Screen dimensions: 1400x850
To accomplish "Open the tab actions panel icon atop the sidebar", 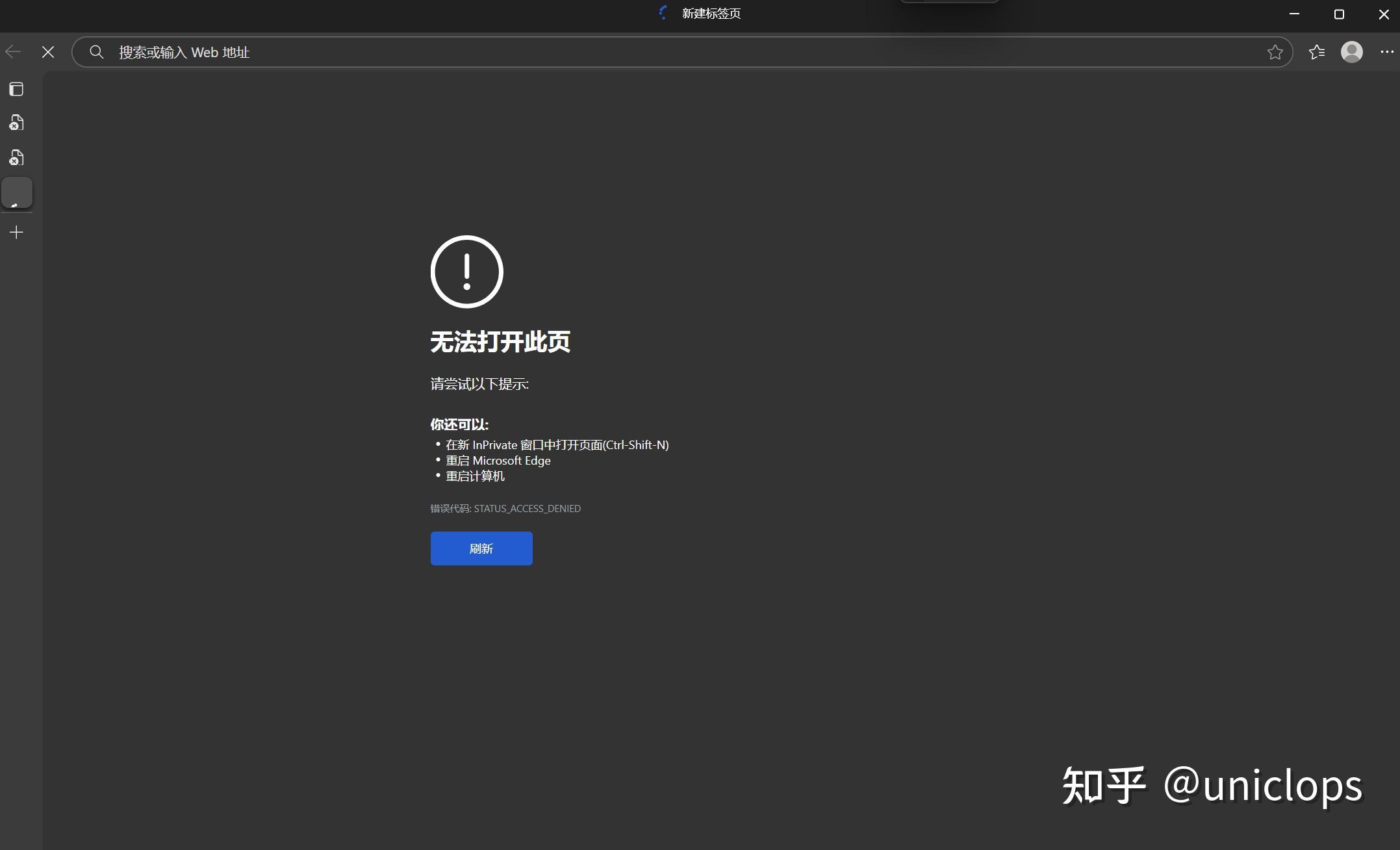I will pos(17,89).
